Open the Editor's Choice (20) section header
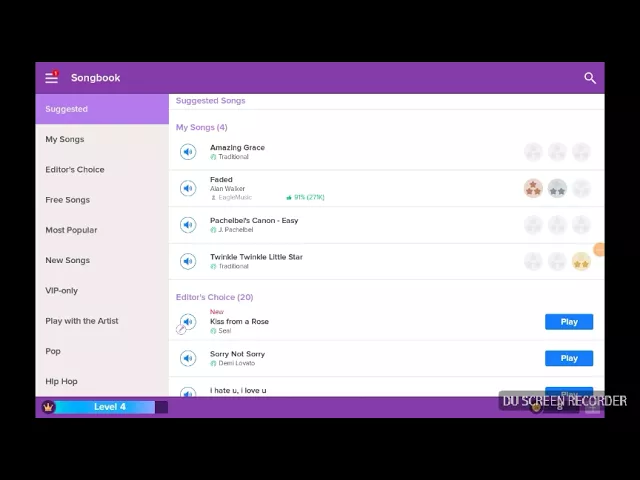 click(215, 297)
